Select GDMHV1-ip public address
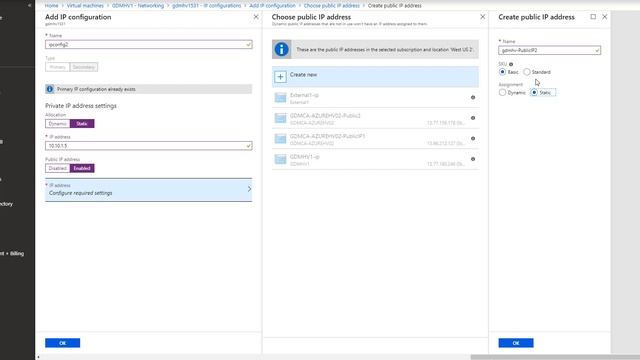 point(375,160)
